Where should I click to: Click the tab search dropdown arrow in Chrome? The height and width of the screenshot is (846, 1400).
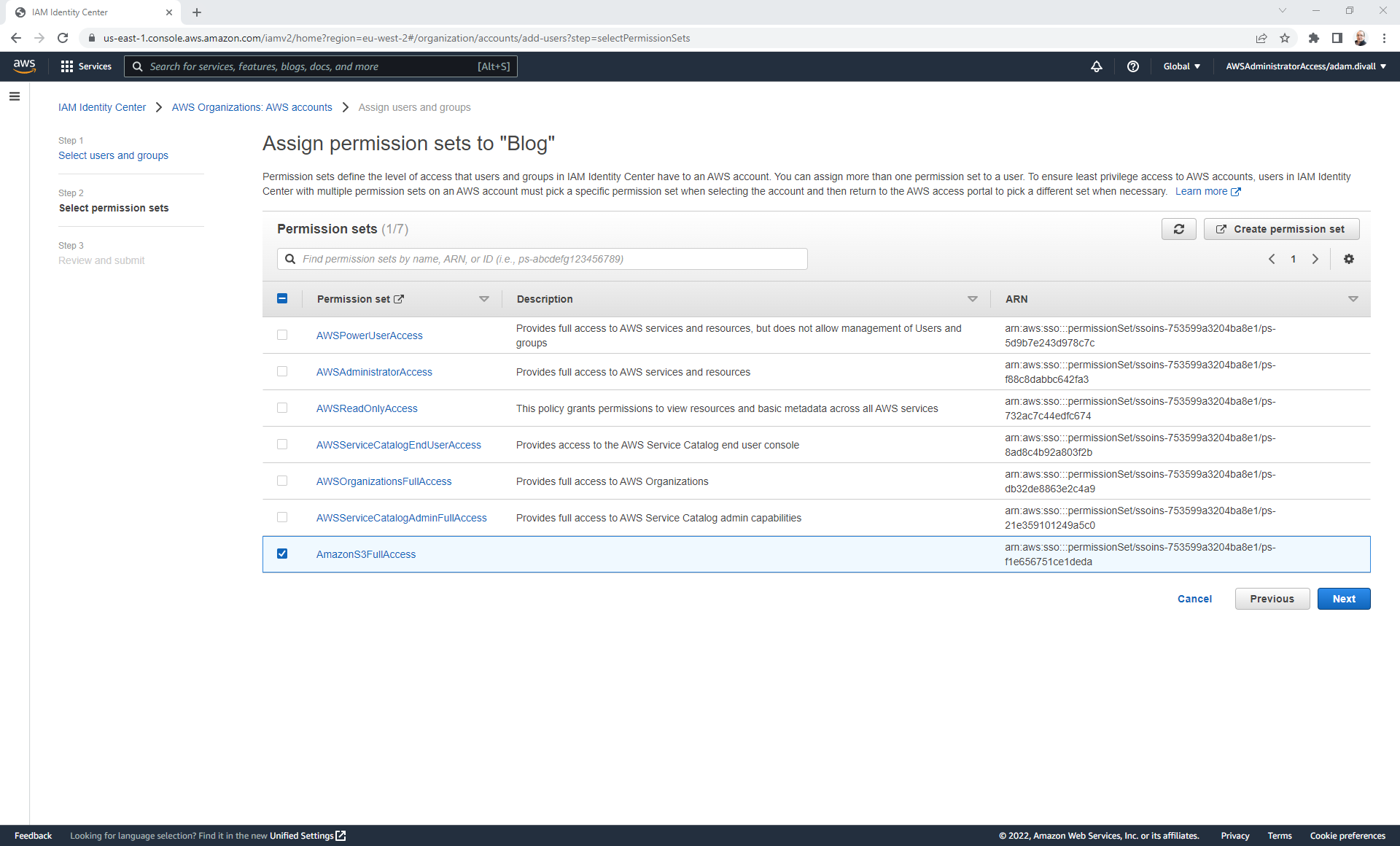point(1283,11)
